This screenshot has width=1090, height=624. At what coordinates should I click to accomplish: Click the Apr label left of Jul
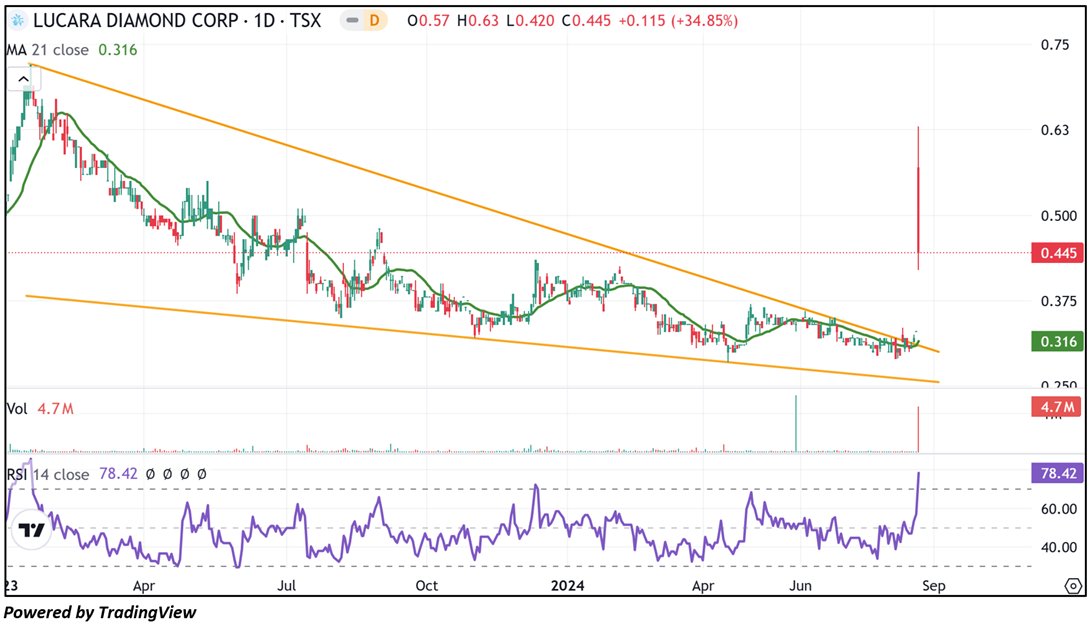[144, 586]
